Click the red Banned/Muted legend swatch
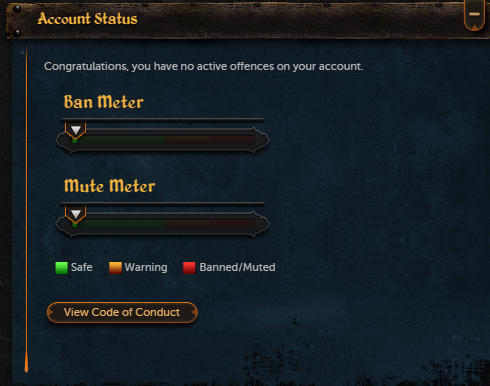The image size is (490, 386). point(189,268)
